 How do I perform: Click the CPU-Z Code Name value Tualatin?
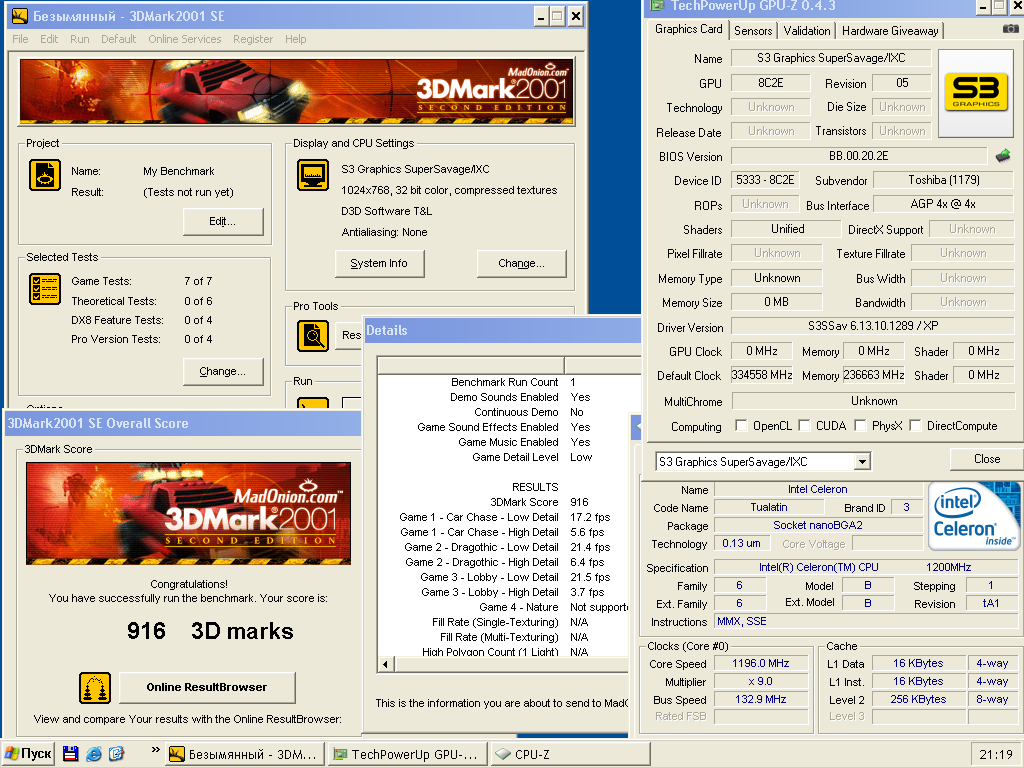coord(768,507)
